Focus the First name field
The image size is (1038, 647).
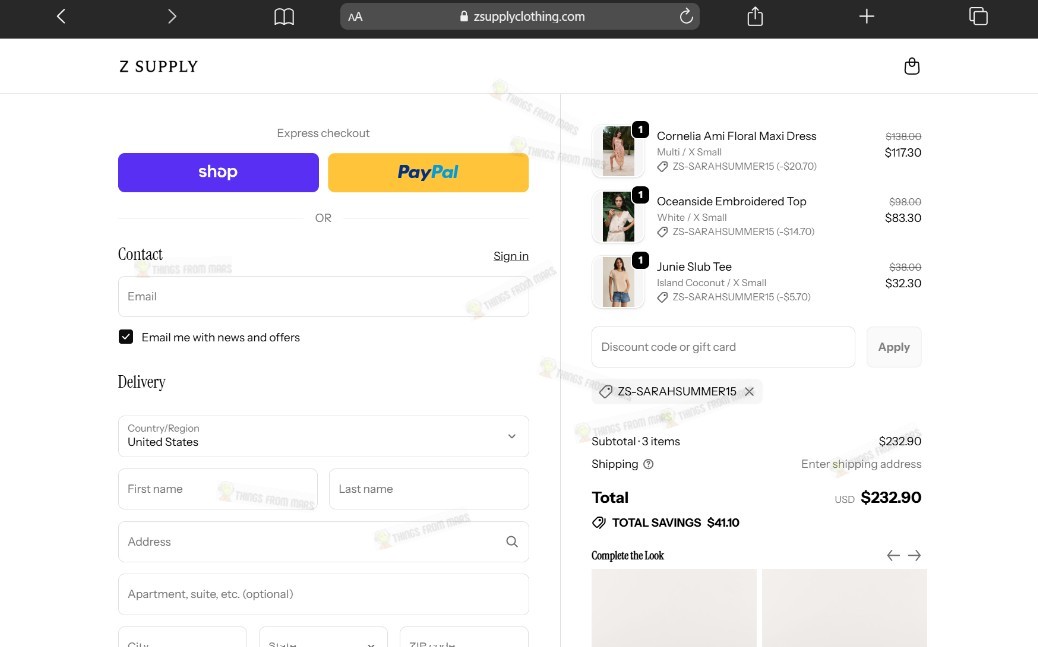tap(218, 489)
